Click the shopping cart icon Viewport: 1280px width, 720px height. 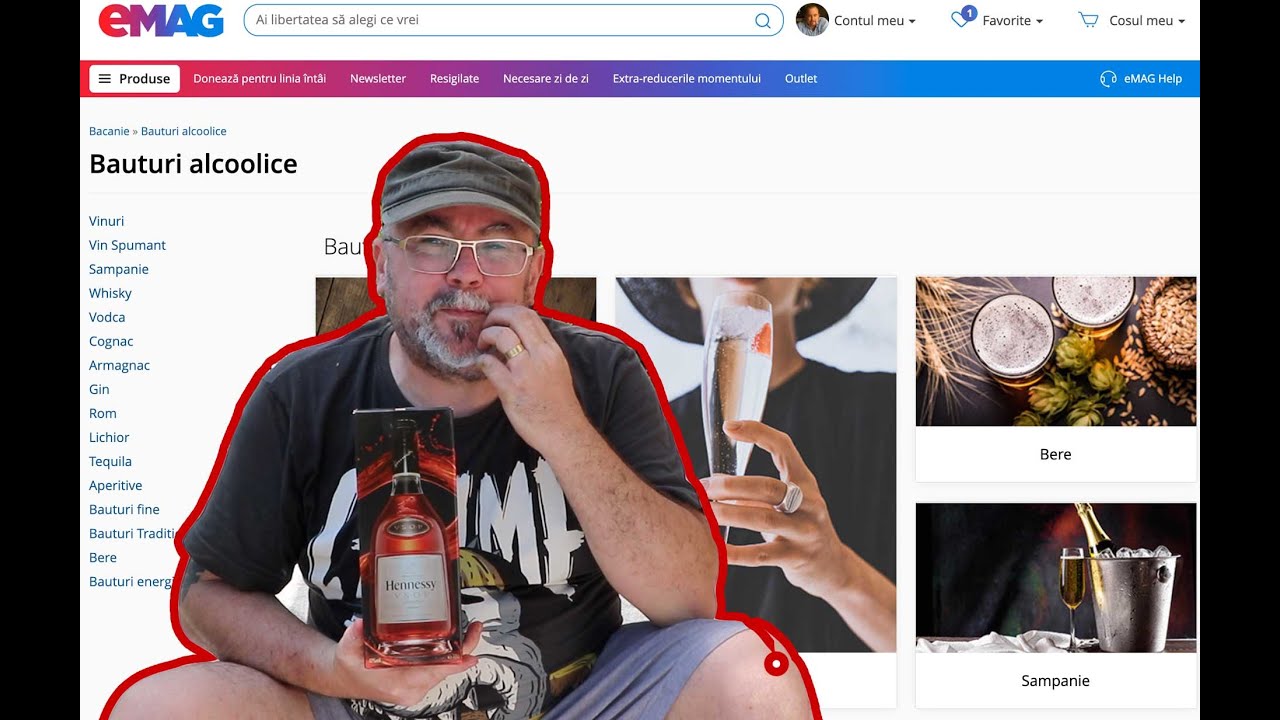click(1088, 20)
